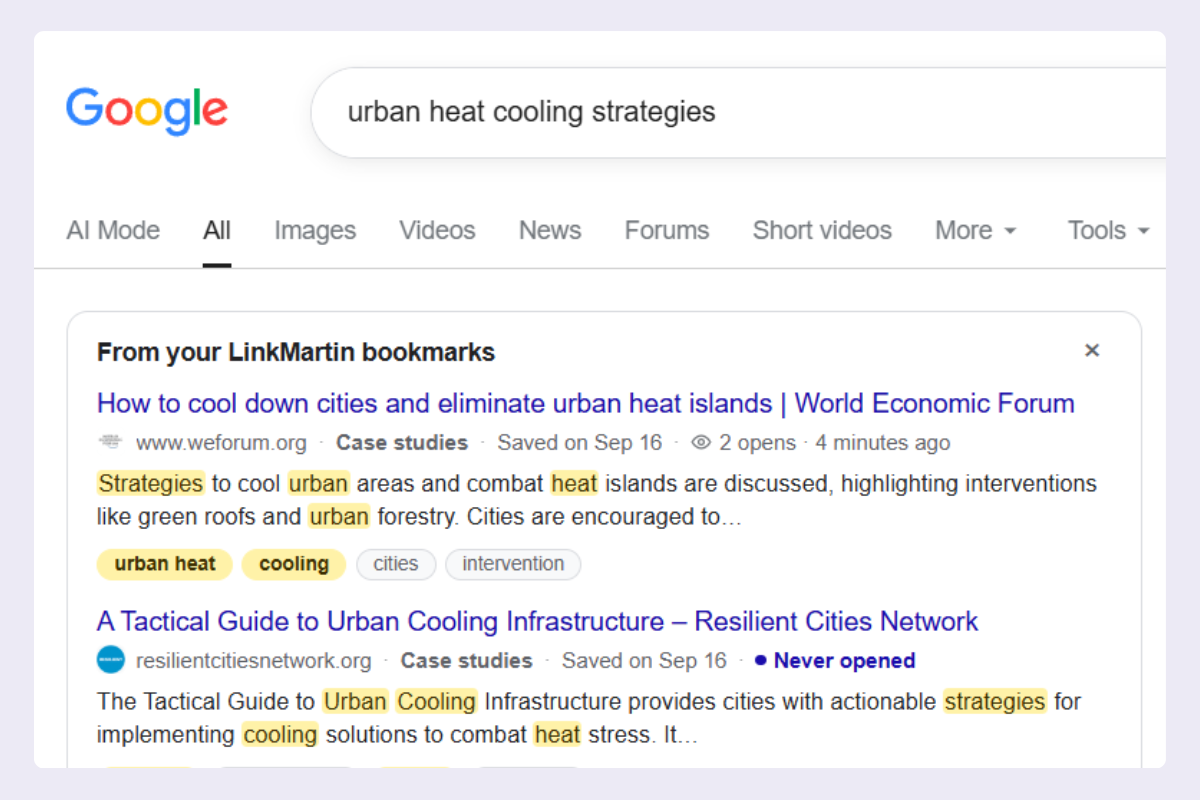Switch to the News tab

tap(550, 230)
